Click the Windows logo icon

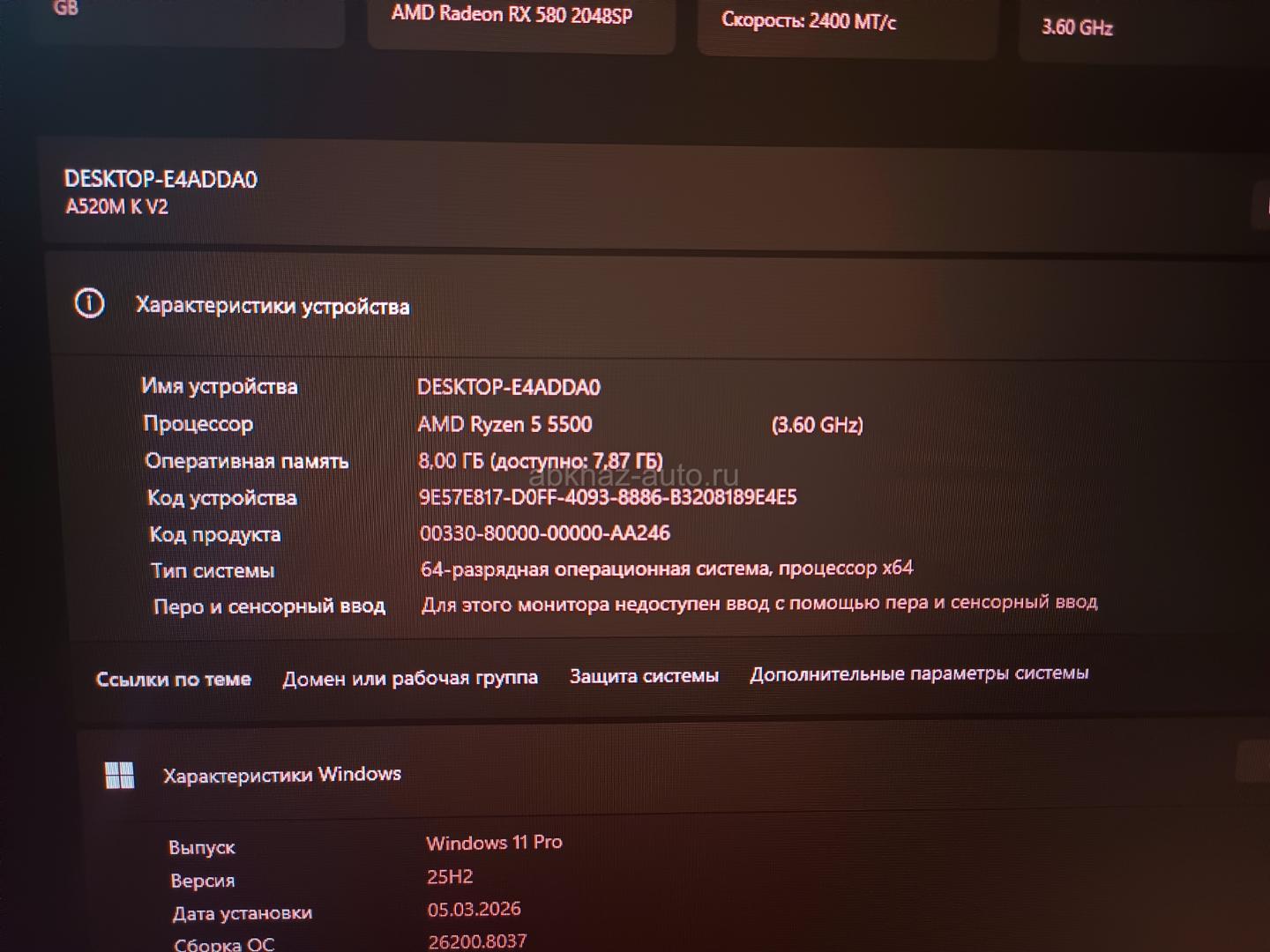point(119,775)
